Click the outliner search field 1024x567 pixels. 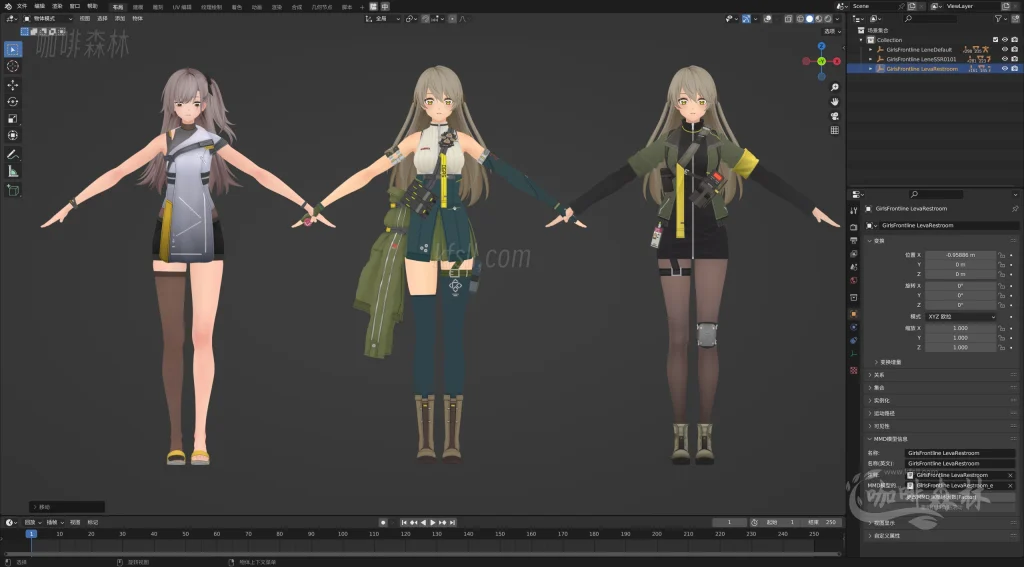931,19
